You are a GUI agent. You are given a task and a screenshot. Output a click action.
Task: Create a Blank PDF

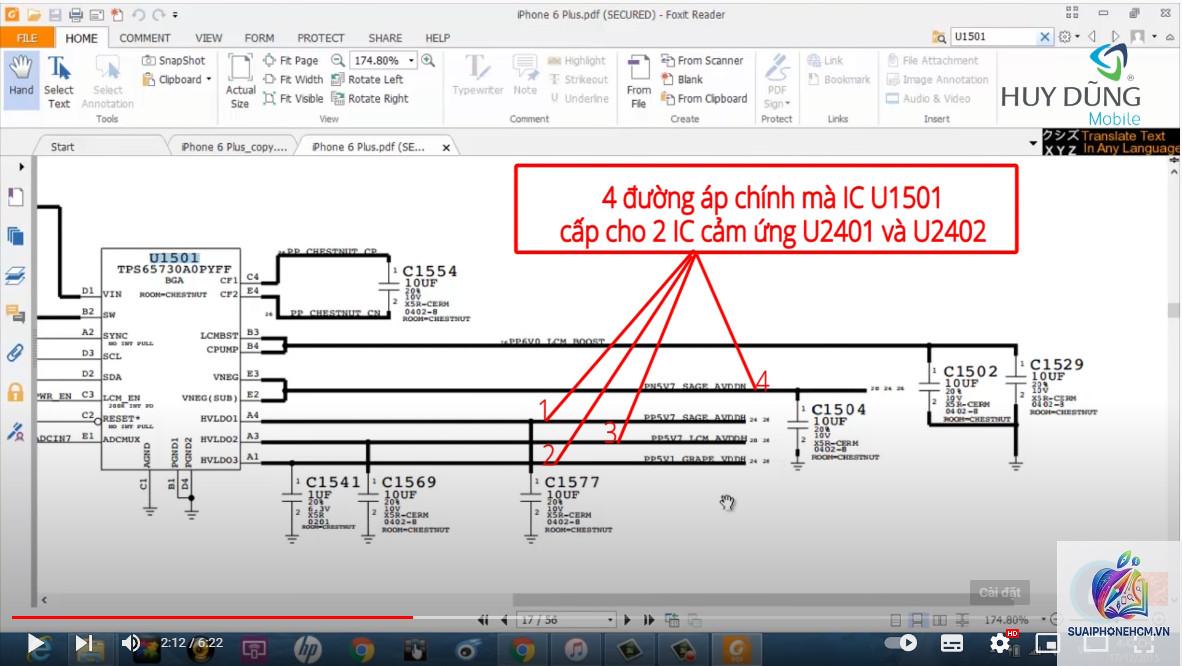click(682, 79)
